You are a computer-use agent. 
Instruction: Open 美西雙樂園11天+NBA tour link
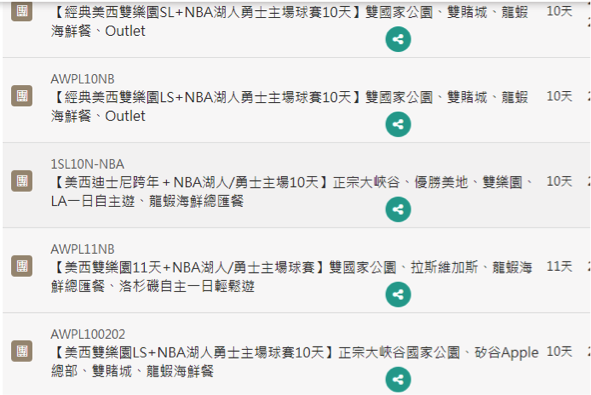[292, 277]
